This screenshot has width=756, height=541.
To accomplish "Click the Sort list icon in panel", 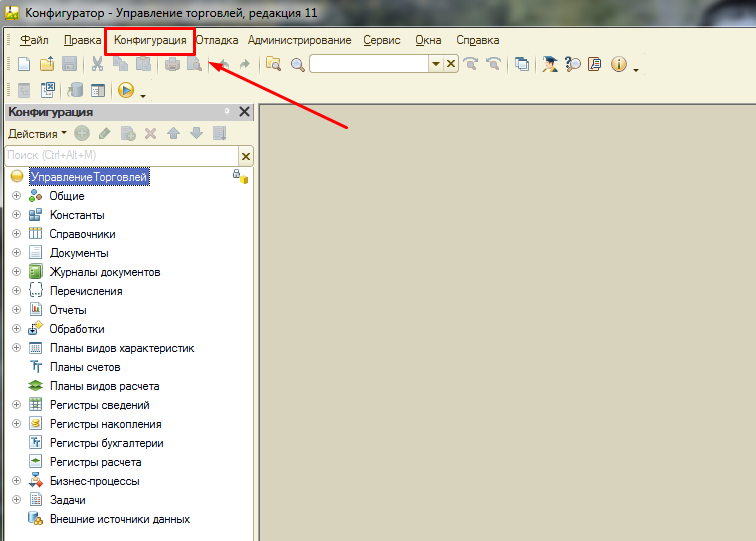I will tap(219, 134).
